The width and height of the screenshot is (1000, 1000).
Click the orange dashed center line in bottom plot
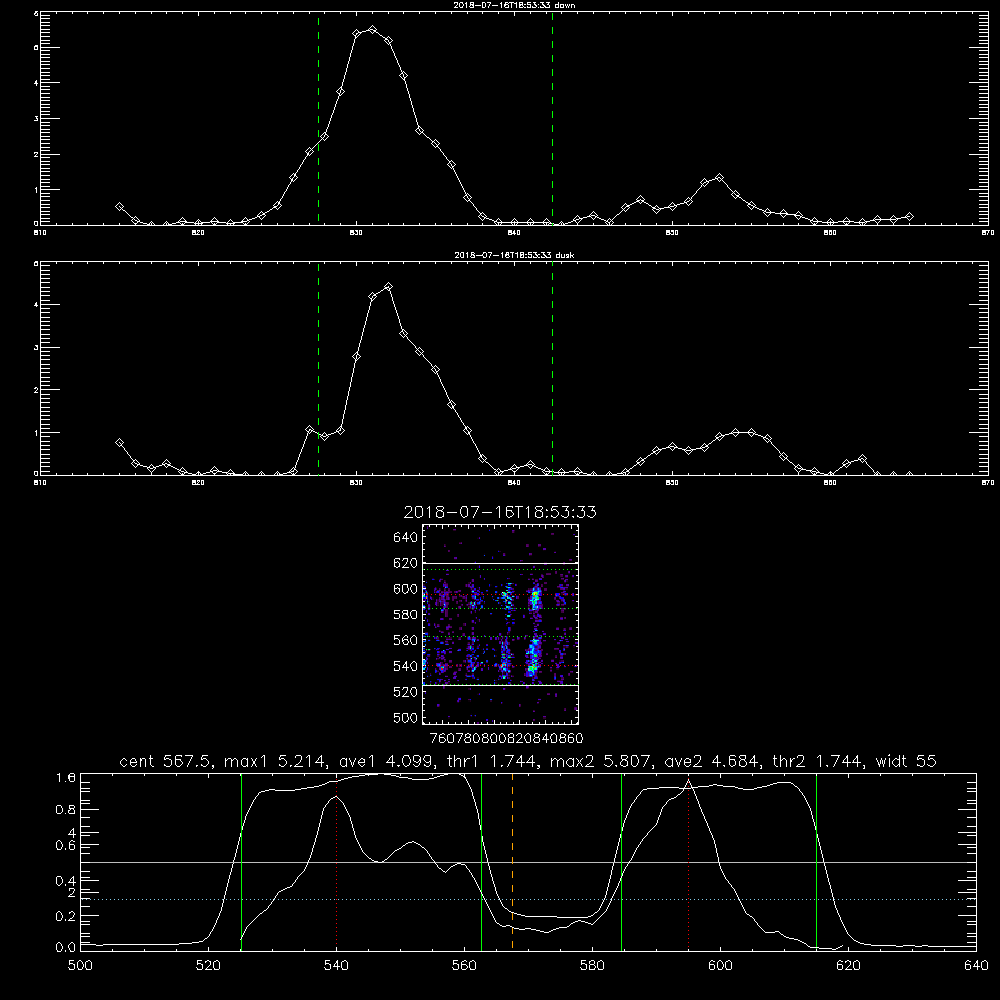point(512,861)
